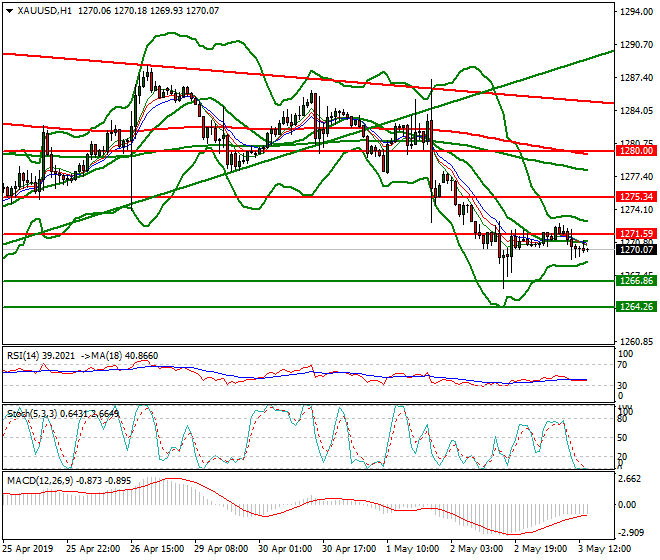The width and height of the screenshot is (660, 560).
Task: Click the 1271.59 red price level label
Action: click(636, 234)
